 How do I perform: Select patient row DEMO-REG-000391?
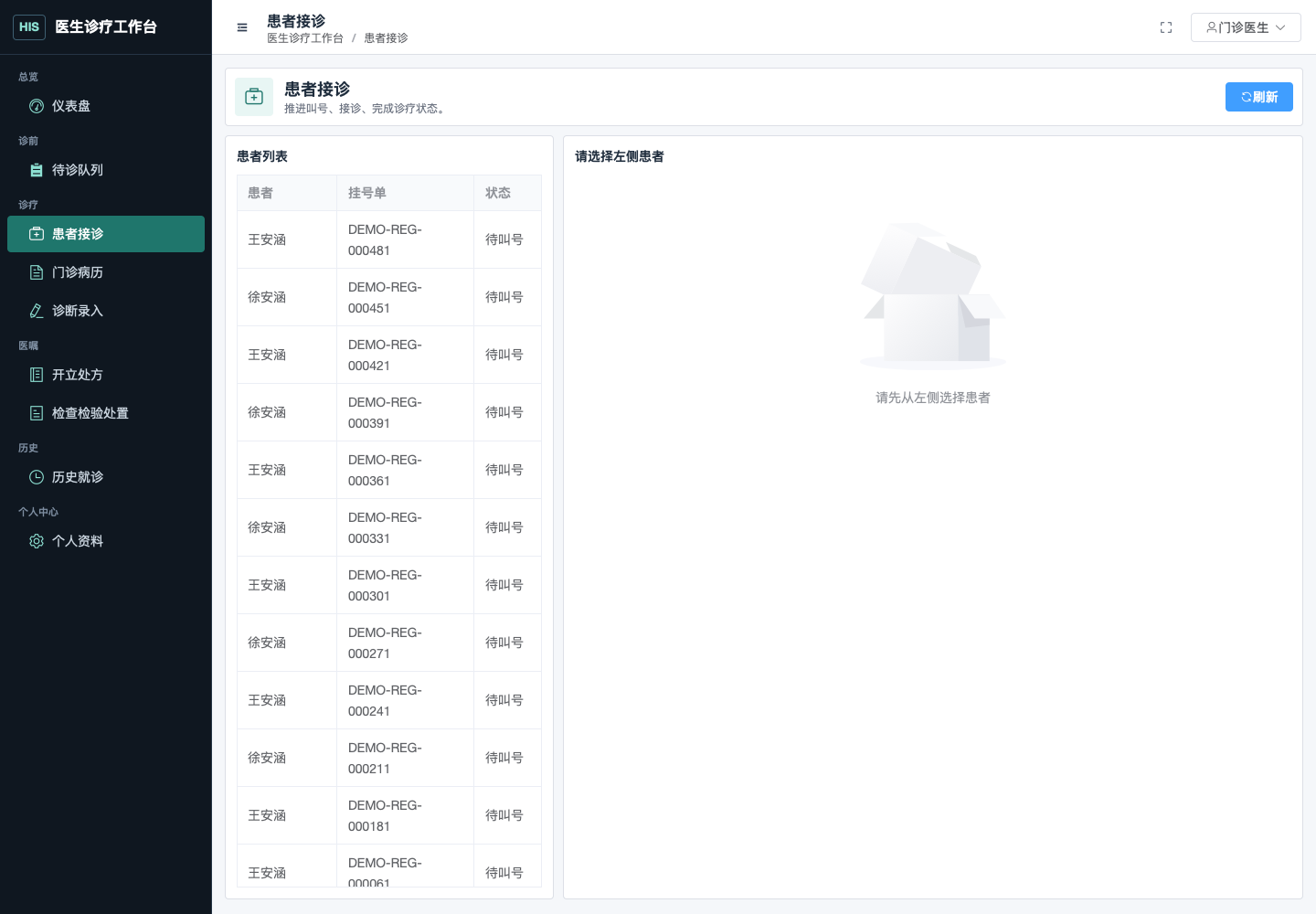click(389, 412)
